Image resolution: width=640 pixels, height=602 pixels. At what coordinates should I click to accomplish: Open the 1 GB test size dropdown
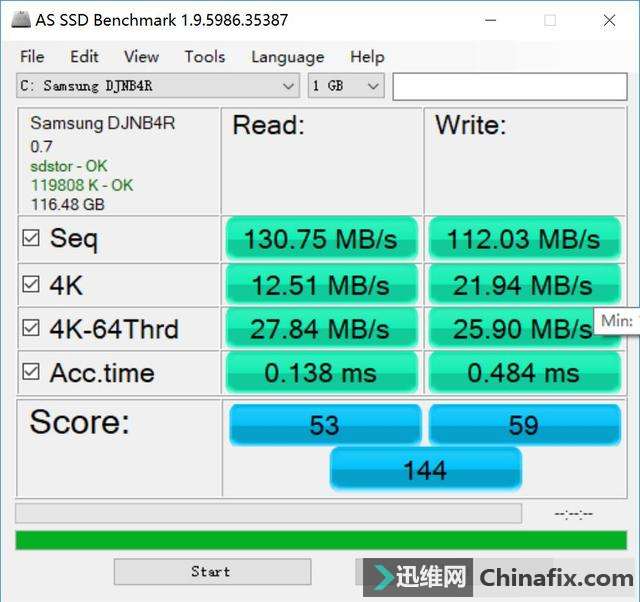pyautogui.click(x=346, y=86)
